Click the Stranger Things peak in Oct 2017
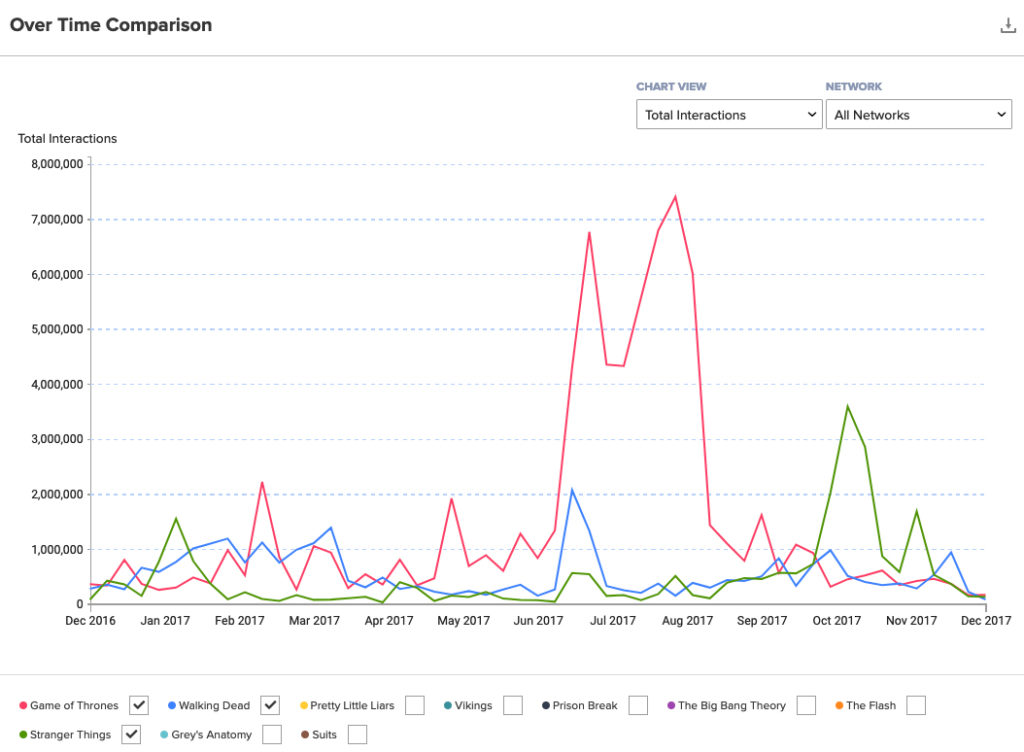Screen dimensions: 1024x752 pos(848,406)
